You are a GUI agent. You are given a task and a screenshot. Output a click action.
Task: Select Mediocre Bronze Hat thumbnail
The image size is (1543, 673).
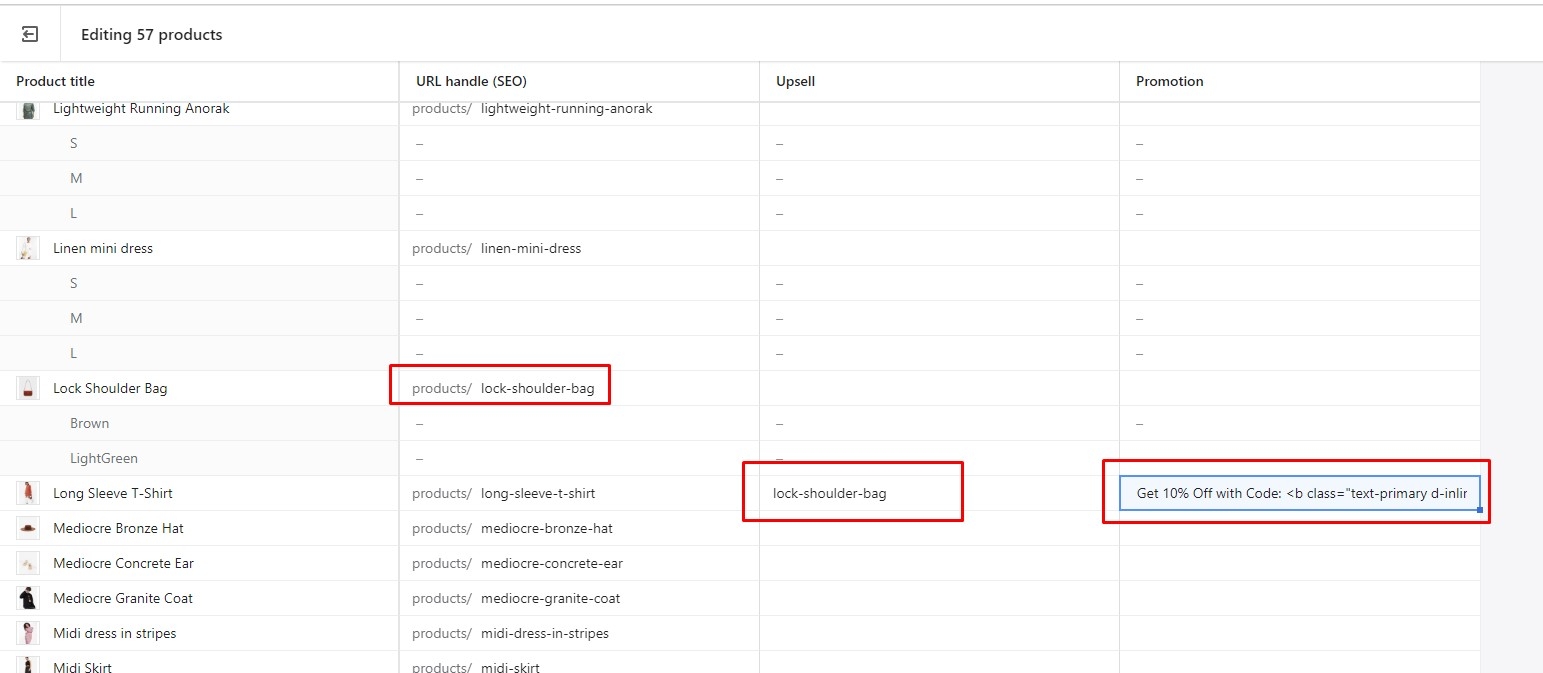point(28,528)
